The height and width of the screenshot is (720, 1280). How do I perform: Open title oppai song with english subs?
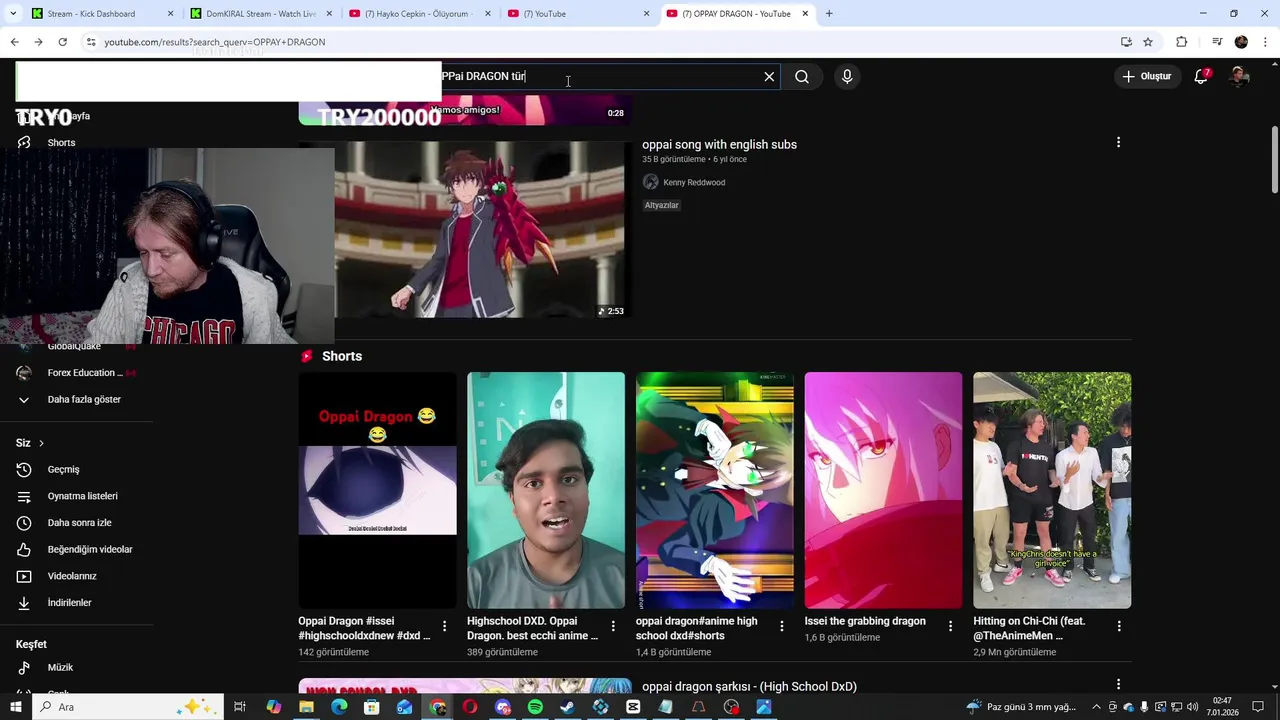coord(719,145)
